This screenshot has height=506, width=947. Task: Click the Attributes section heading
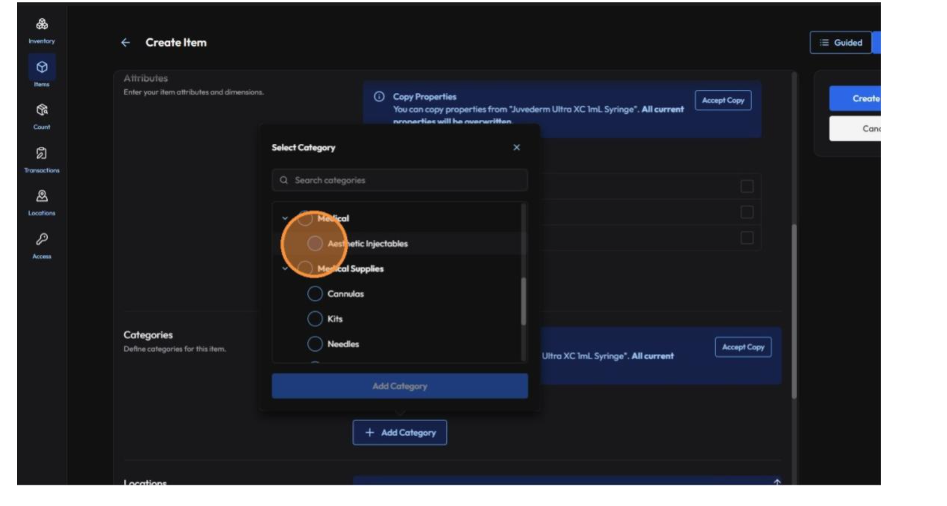146,78
